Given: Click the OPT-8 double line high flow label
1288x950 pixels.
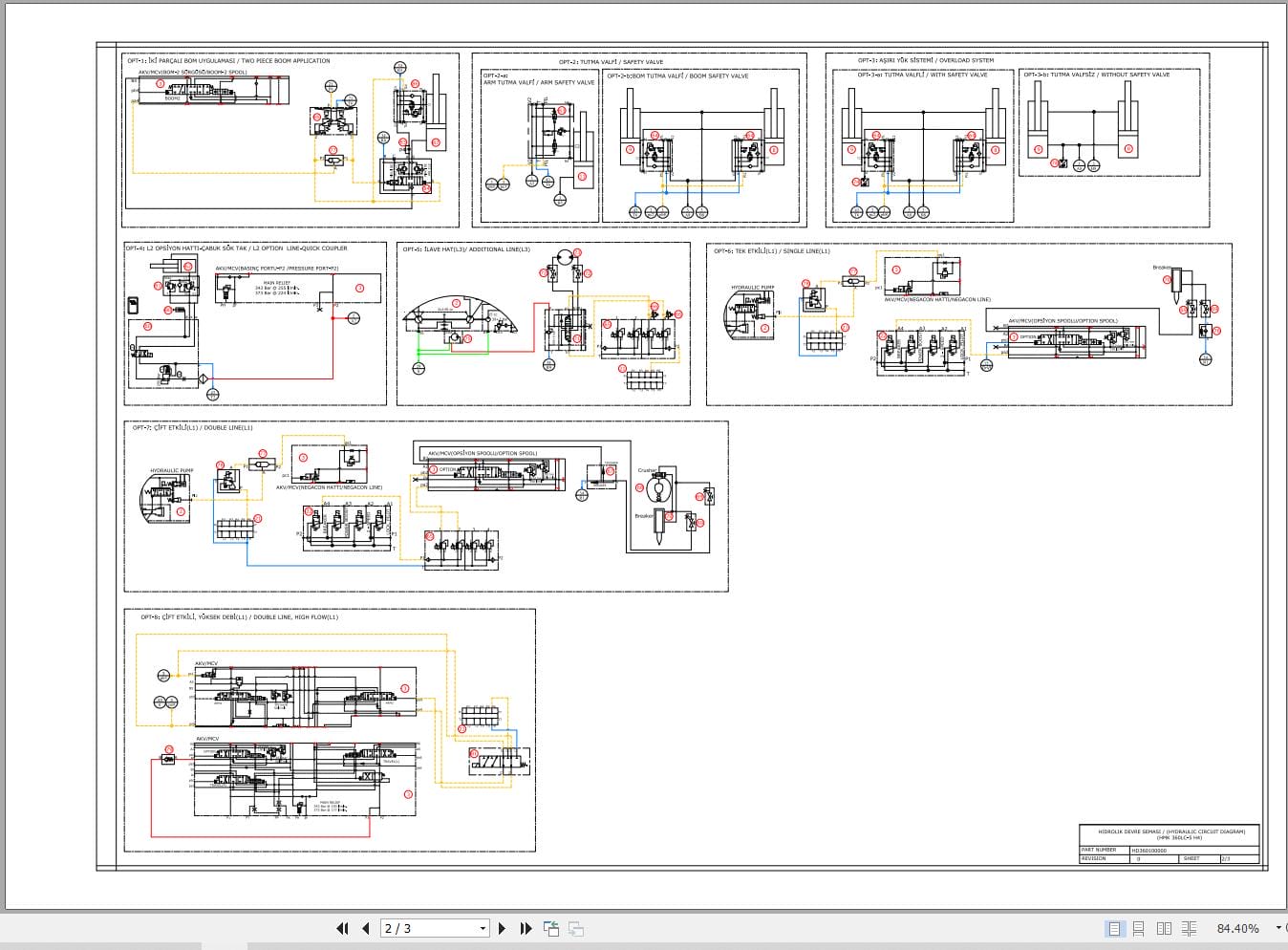Looking at the screenshot, I should tap(236, 617).
